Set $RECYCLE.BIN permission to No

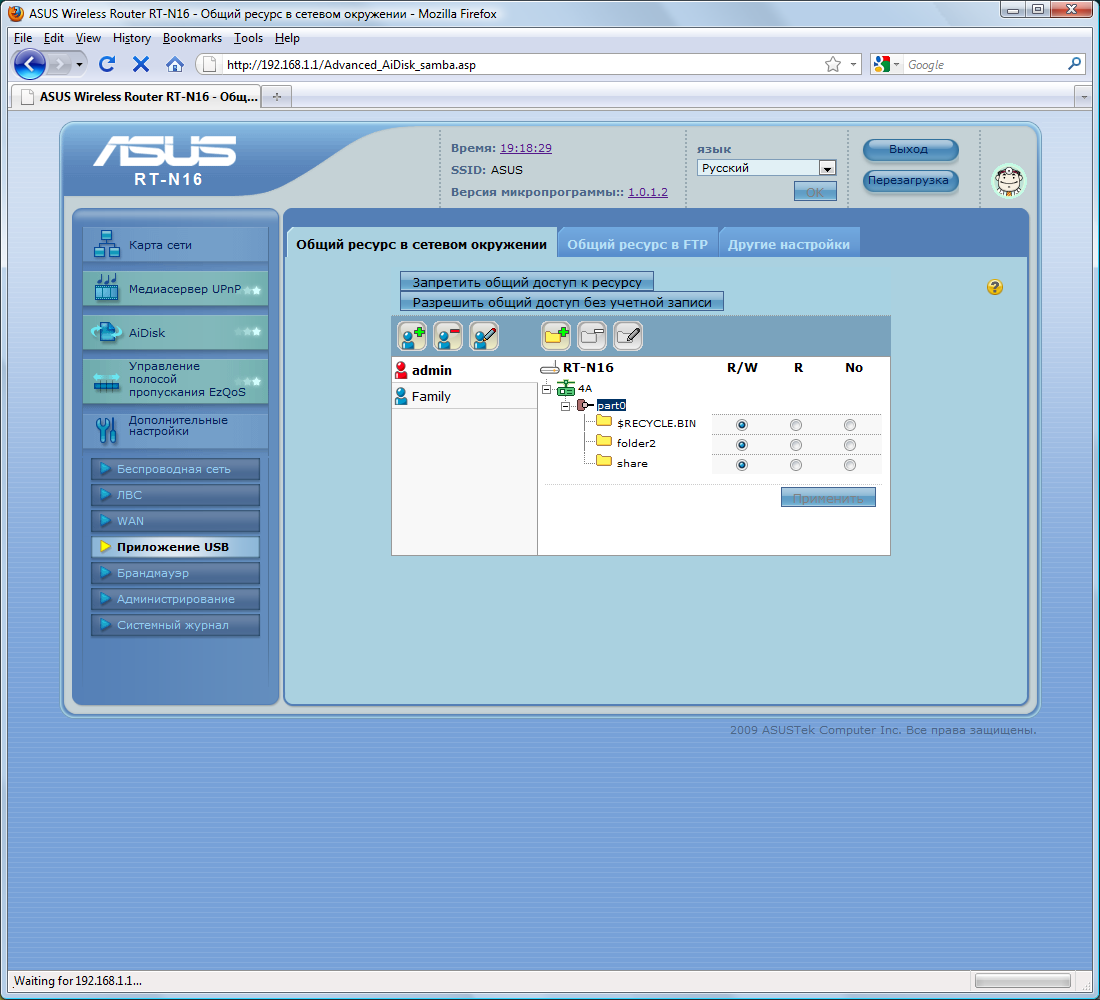(850, 425)
